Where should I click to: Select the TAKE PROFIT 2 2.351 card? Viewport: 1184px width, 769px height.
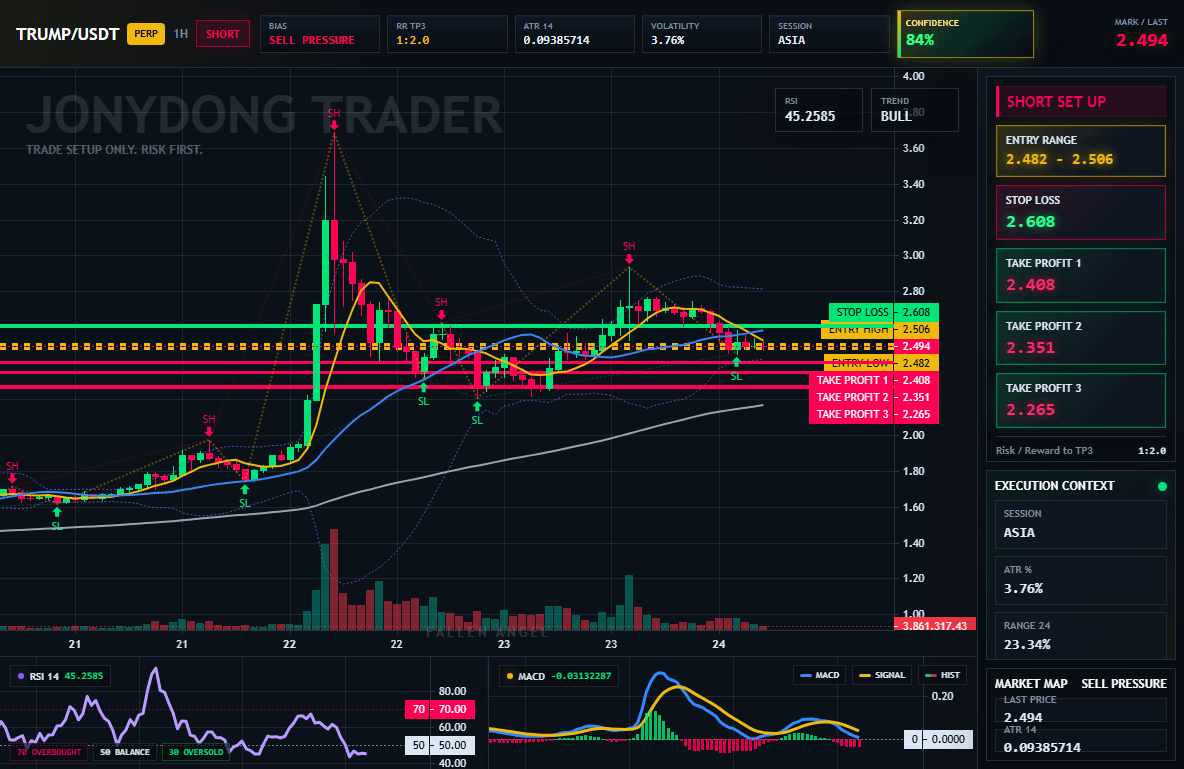point(1081,338)
